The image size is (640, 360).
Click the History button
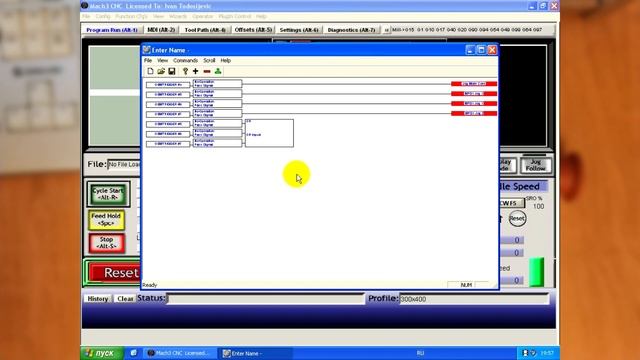point(98,299)
